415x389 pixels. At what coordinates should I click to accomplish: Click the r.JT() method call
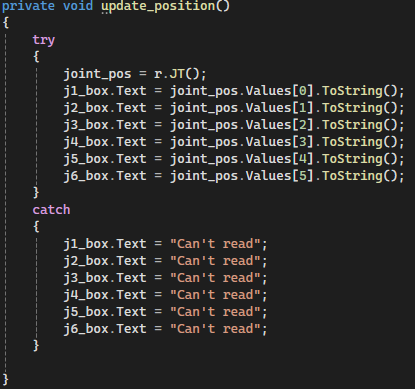coord(180,74)
